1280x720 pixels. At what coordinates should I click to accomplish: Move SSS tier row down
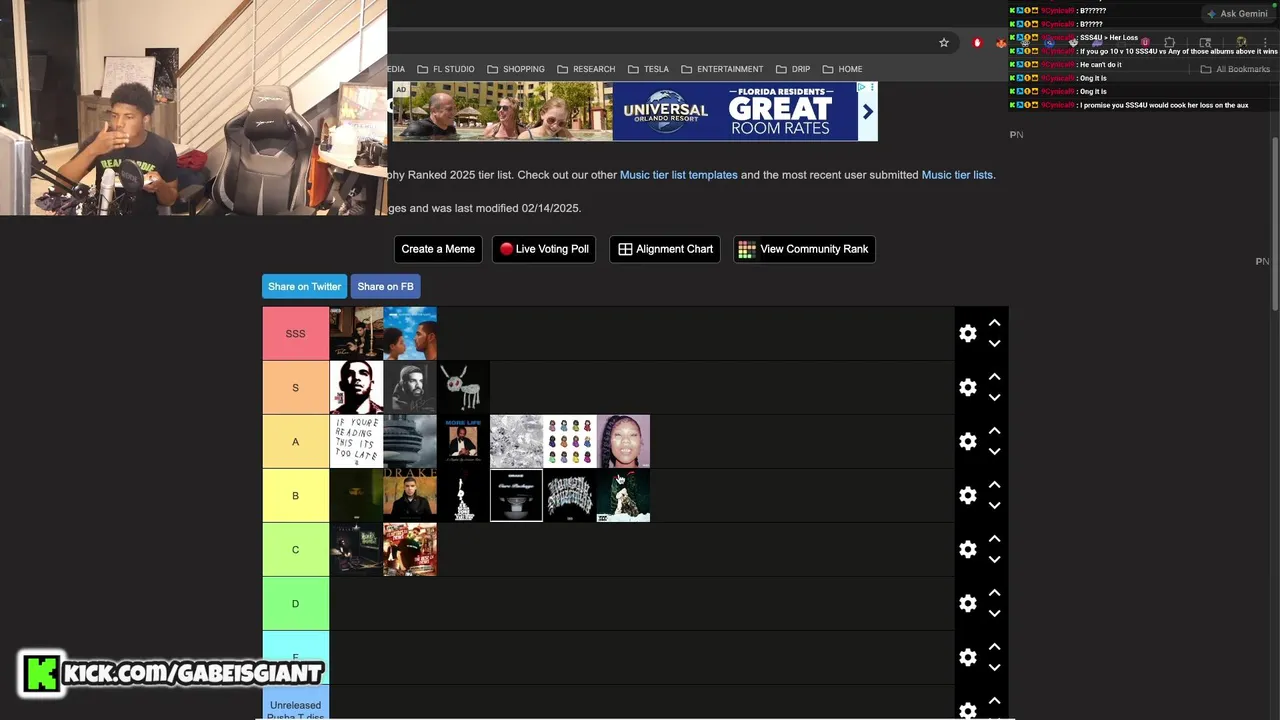pos(994,343)
